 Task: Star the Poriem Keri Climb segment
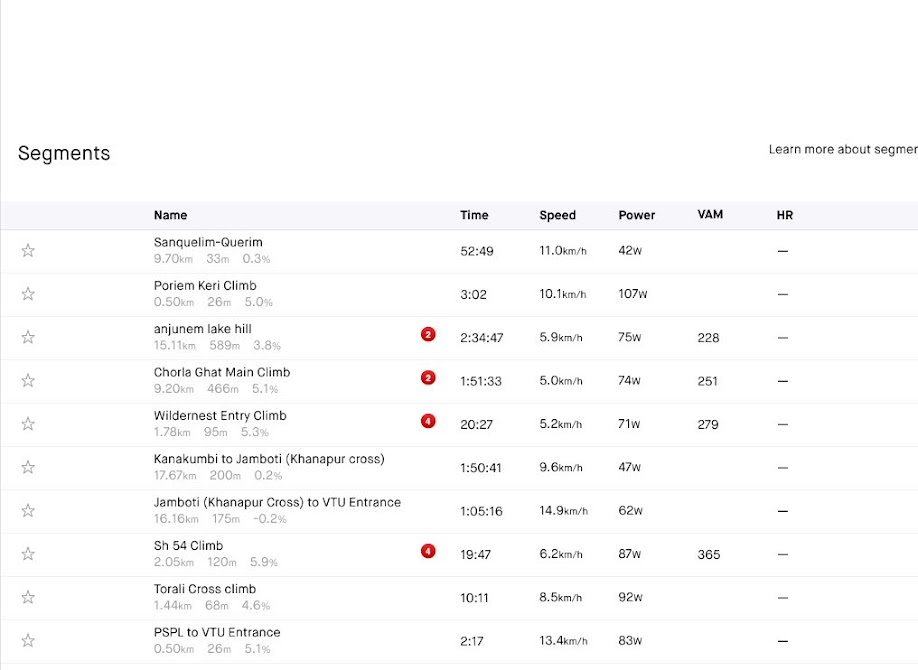tap(28, 294)
